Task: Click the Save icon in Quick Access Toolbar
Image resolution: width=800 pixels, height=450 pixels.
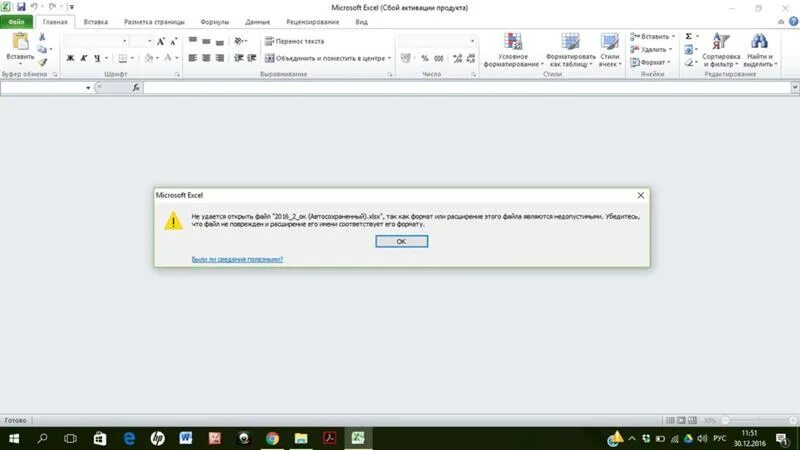Action: click(x=21, y=7)
